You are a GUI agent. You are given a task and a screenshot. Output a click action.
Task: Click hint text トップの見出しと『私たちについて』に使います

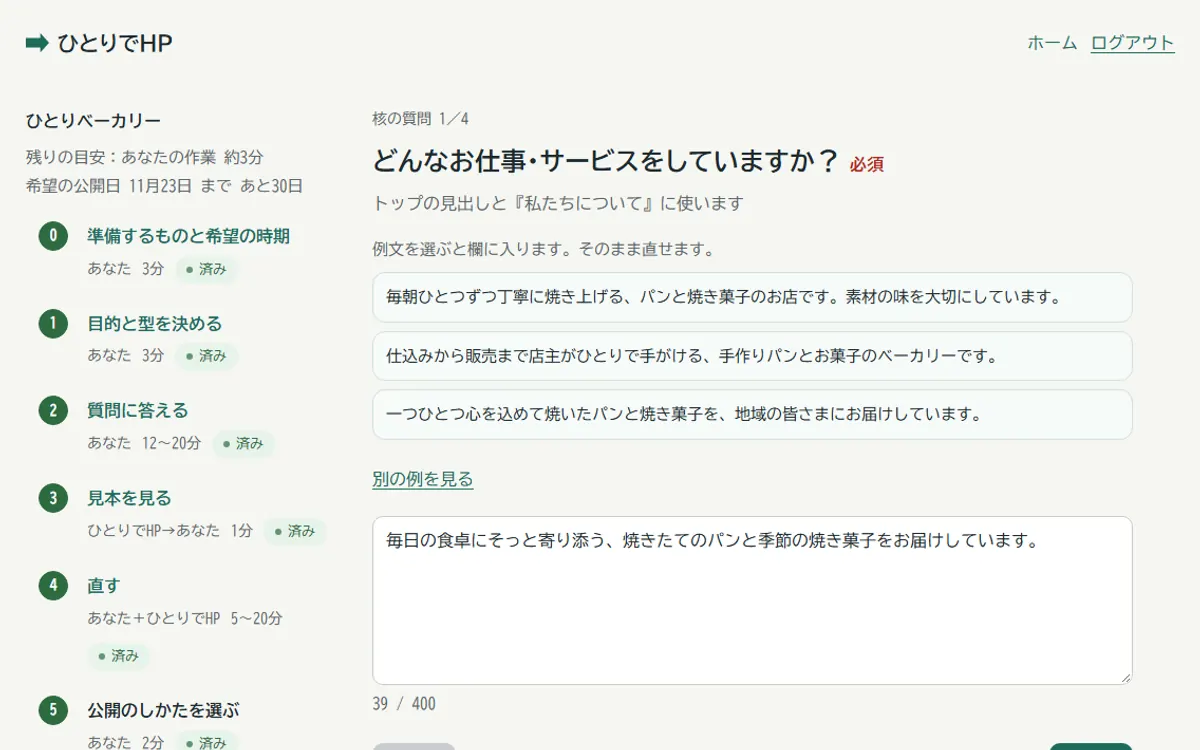(558, 204)
